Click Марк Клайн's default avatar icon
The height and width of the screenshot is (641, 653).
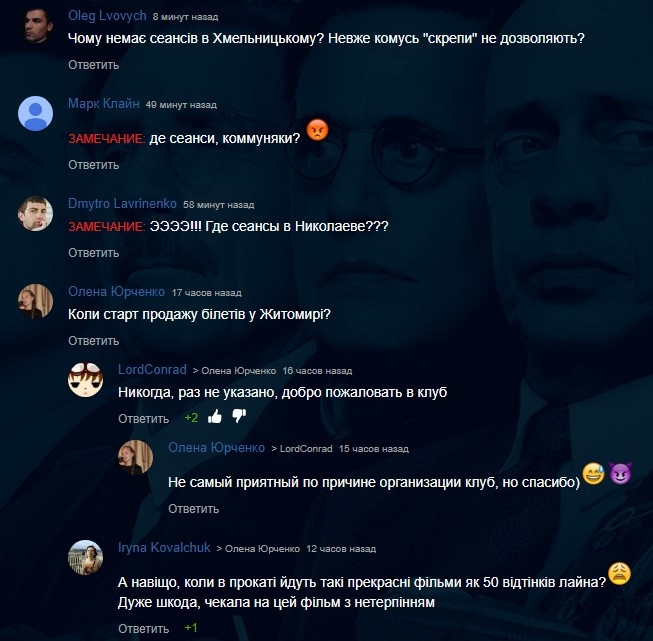tap(35, 113)
